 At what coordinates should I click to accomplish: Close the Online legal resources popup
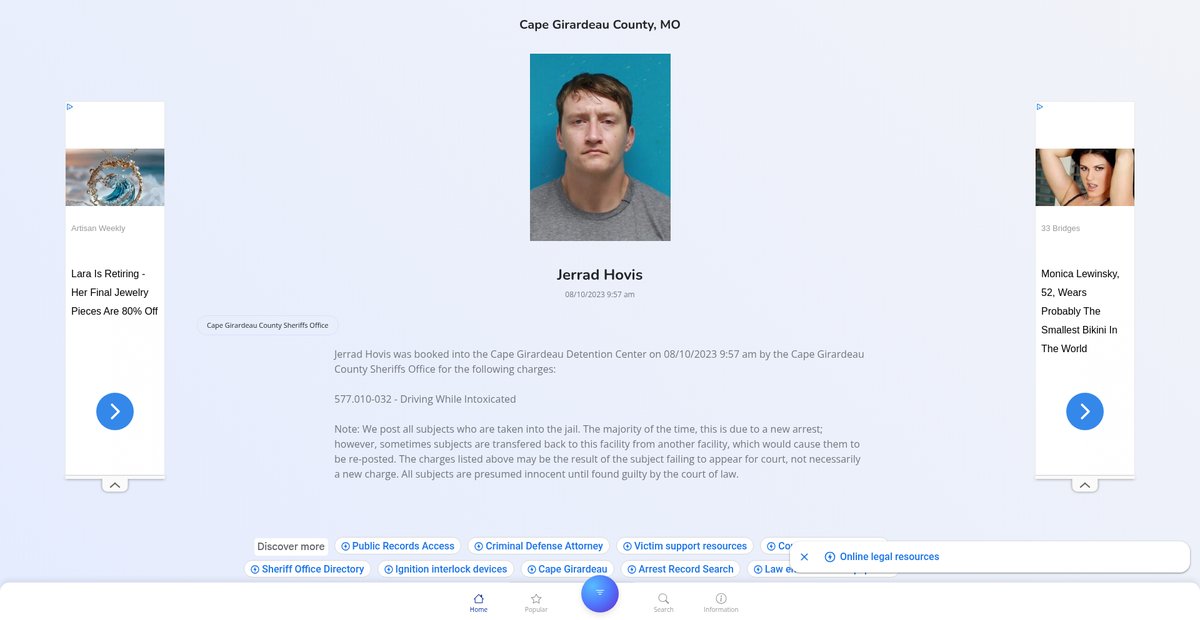pyautogui.click(x=804, y=557)
